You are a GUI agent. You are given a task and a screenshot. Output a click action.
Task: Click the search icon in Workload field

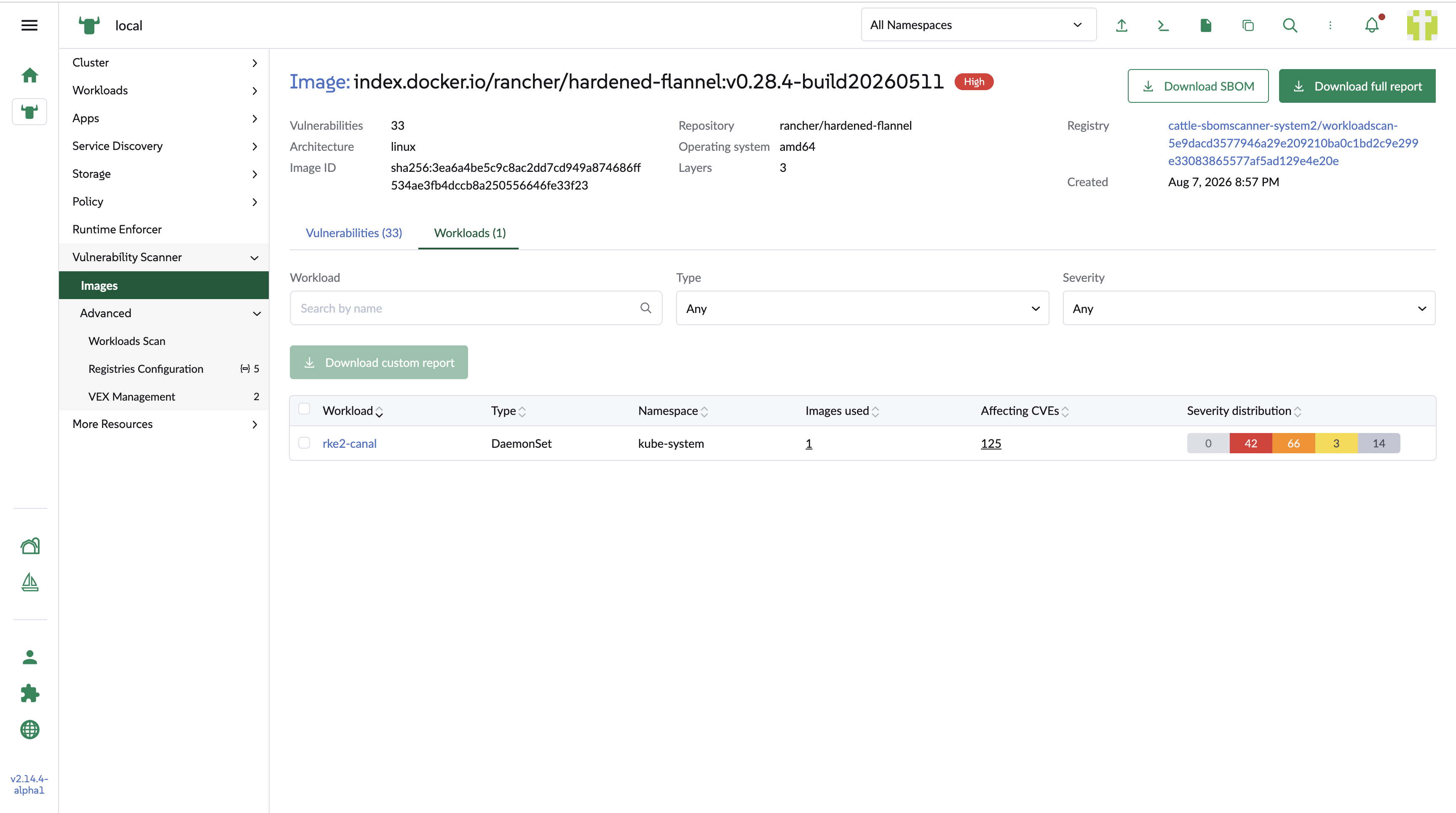[645, 308]
